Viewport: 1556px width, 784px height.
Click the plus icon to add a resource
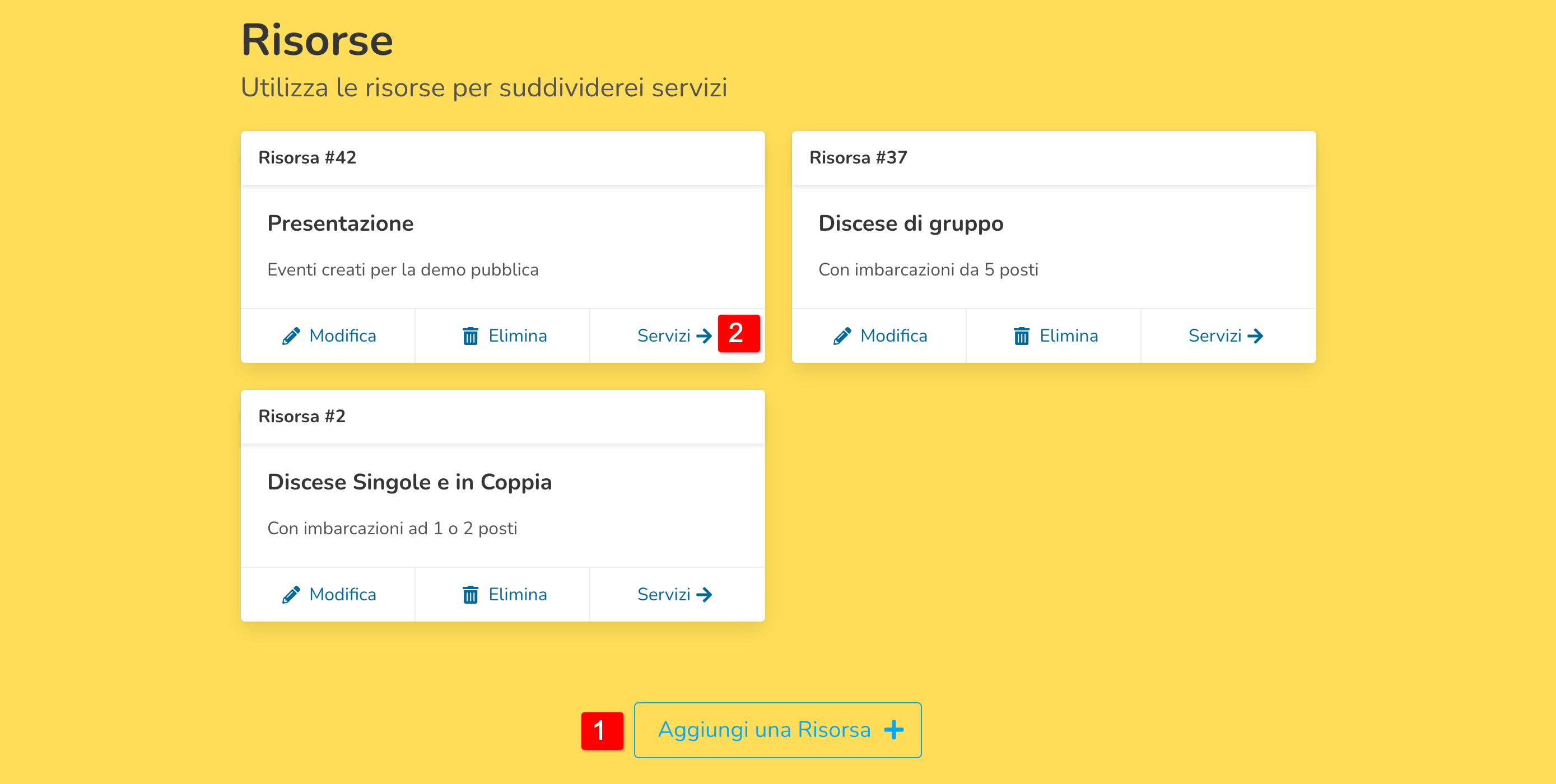pos(893,730)
